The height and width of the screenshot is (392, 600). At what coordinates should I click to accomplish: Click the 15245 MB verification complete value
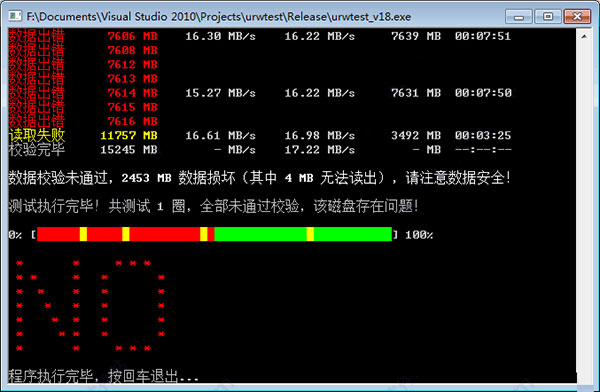point(129,150)
